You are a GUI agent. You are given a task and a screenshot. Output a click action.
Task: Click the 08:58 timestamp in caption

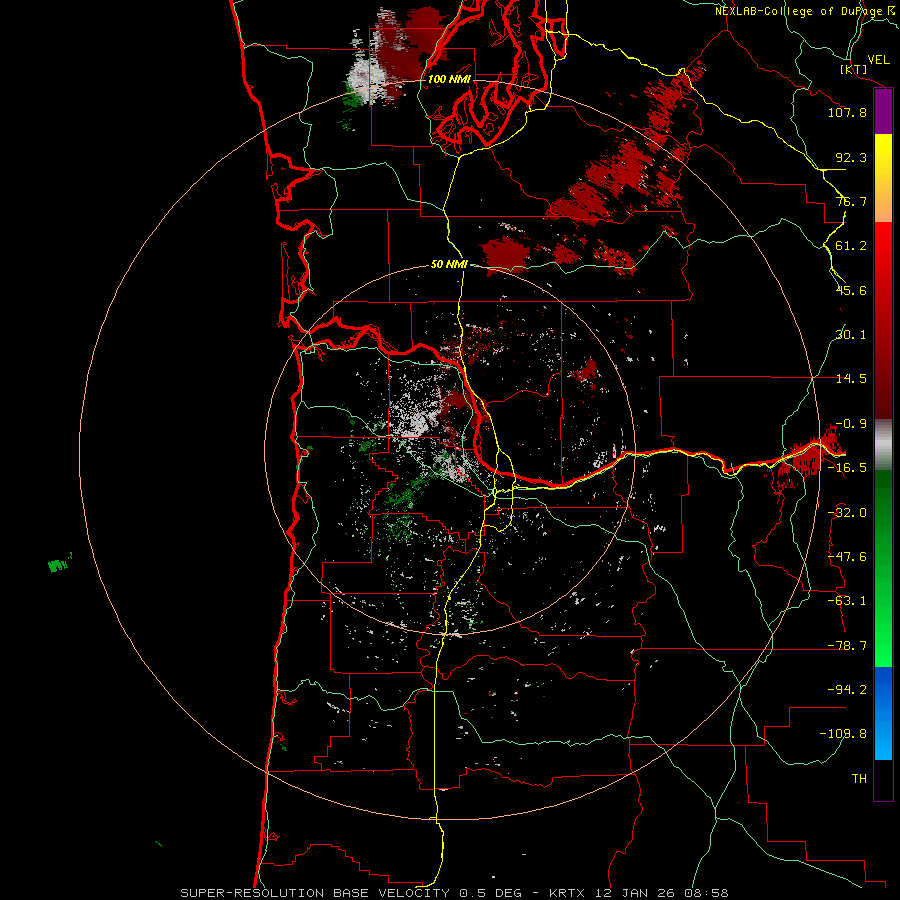click(707, 893)
